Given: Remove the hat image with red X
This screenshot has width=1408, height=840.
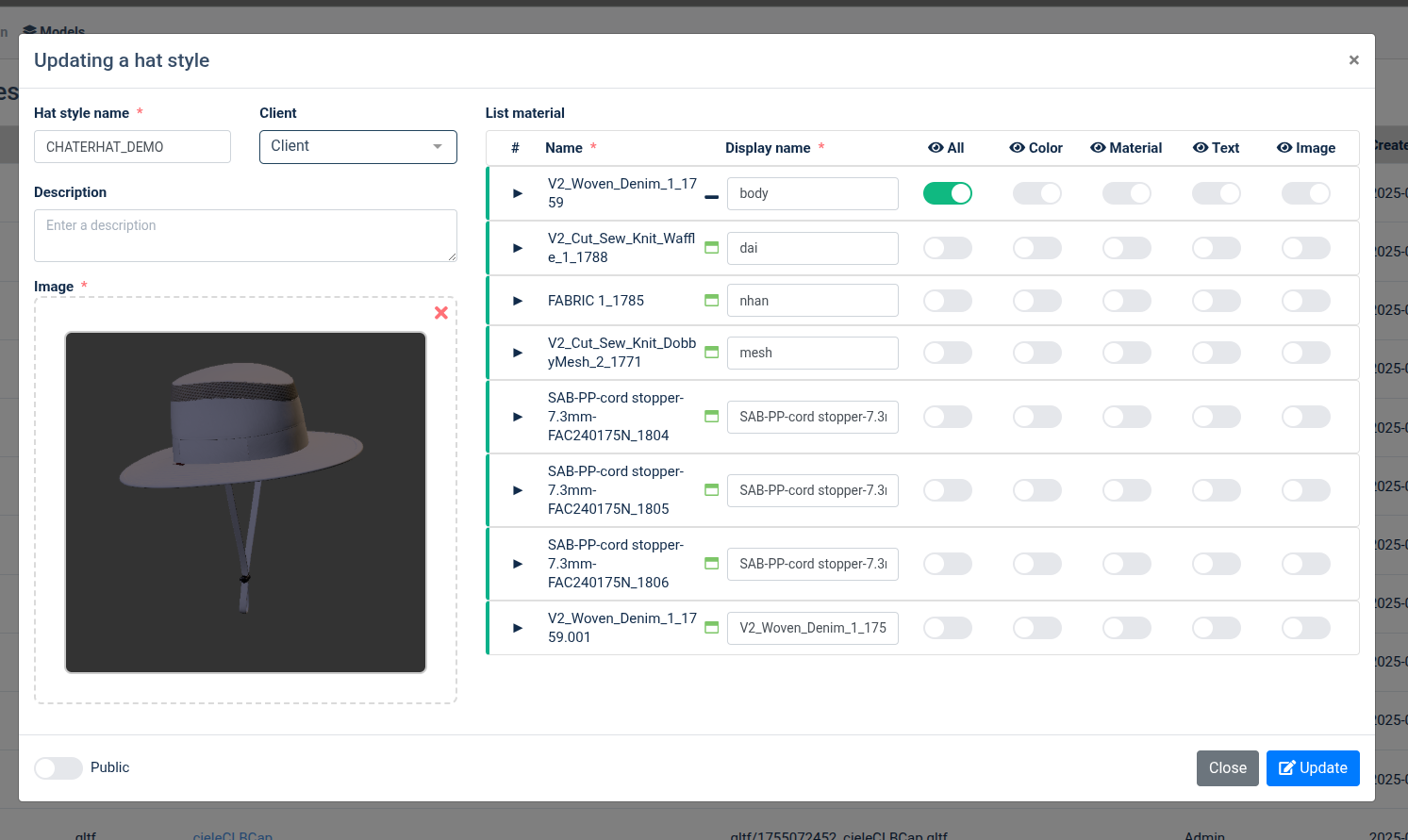Looking at the screenshot, I should 440,313.
